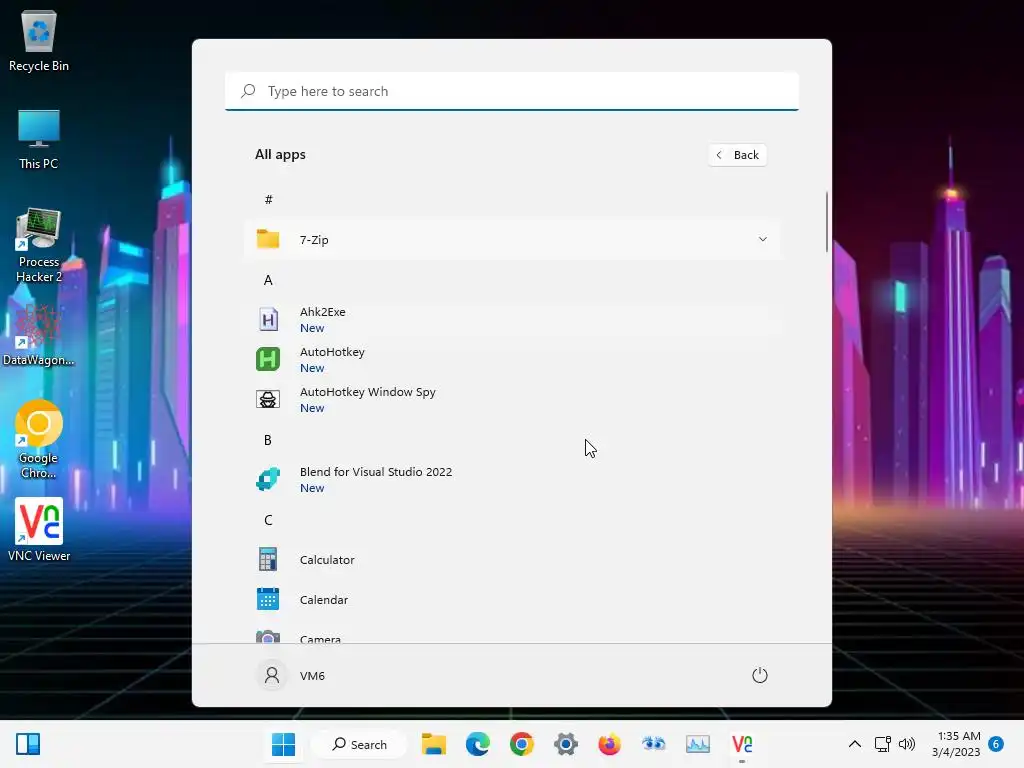Click the Blend for Visual Studio icon

[x=268, y=479]
